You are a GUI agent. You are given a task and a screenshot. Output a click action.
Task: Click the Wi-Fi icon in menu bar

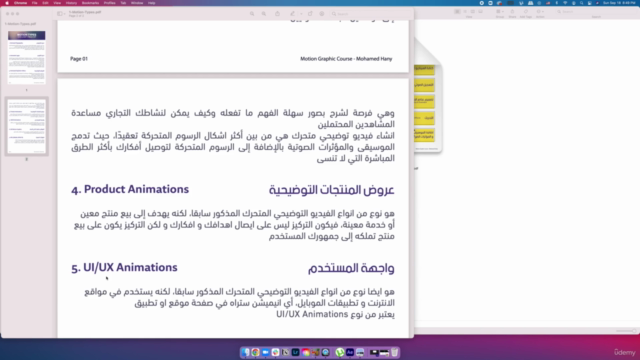565,3
